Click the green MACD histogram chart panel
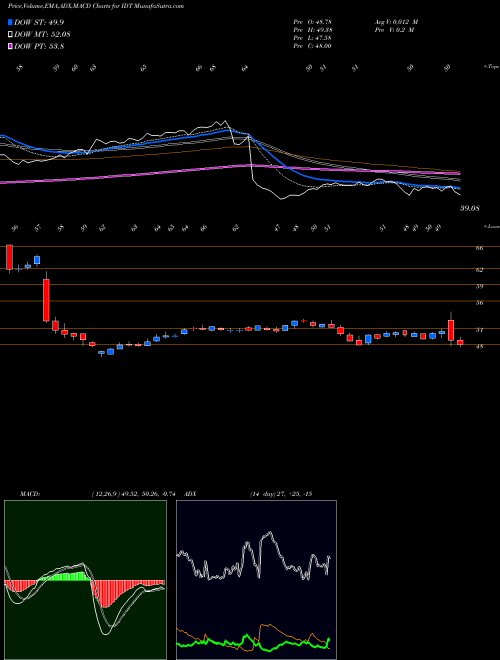 coord(85,580)
